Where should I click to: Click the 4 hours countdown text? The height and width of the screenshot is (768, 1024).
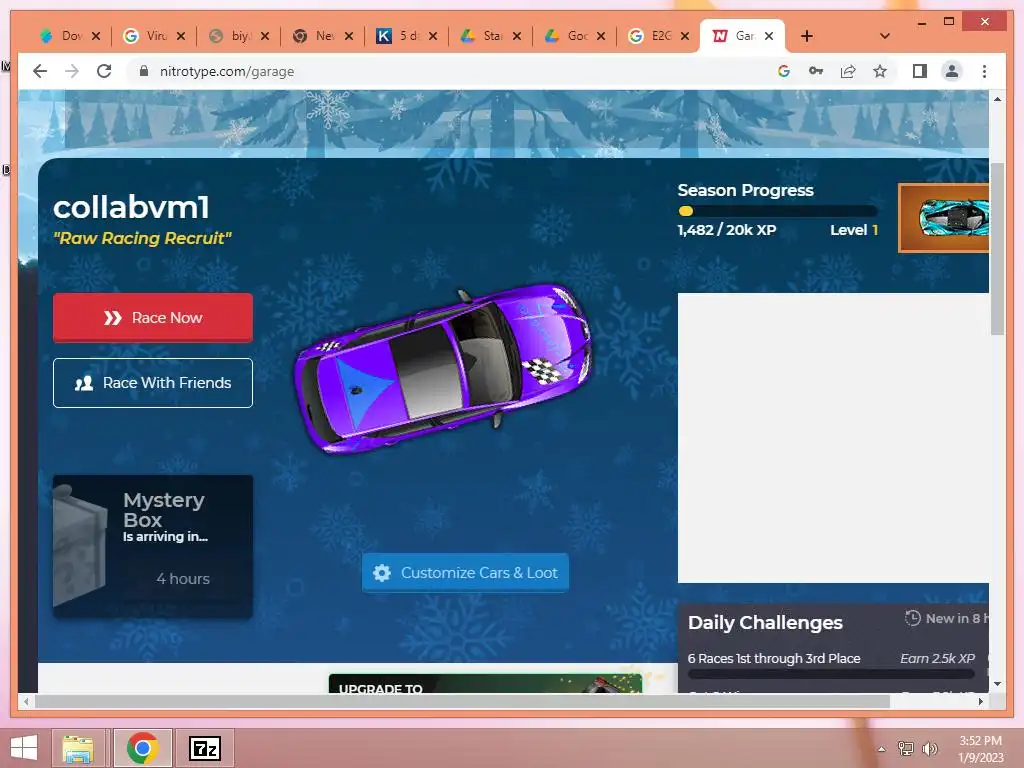point(183,579)
